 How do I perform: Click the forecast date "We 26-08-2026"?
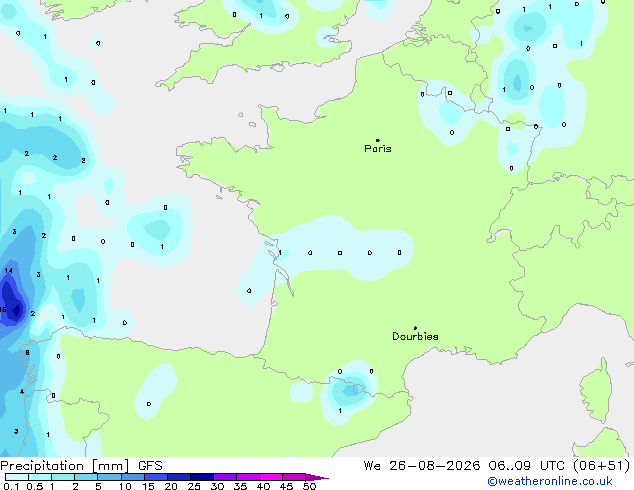pos(422,466)
